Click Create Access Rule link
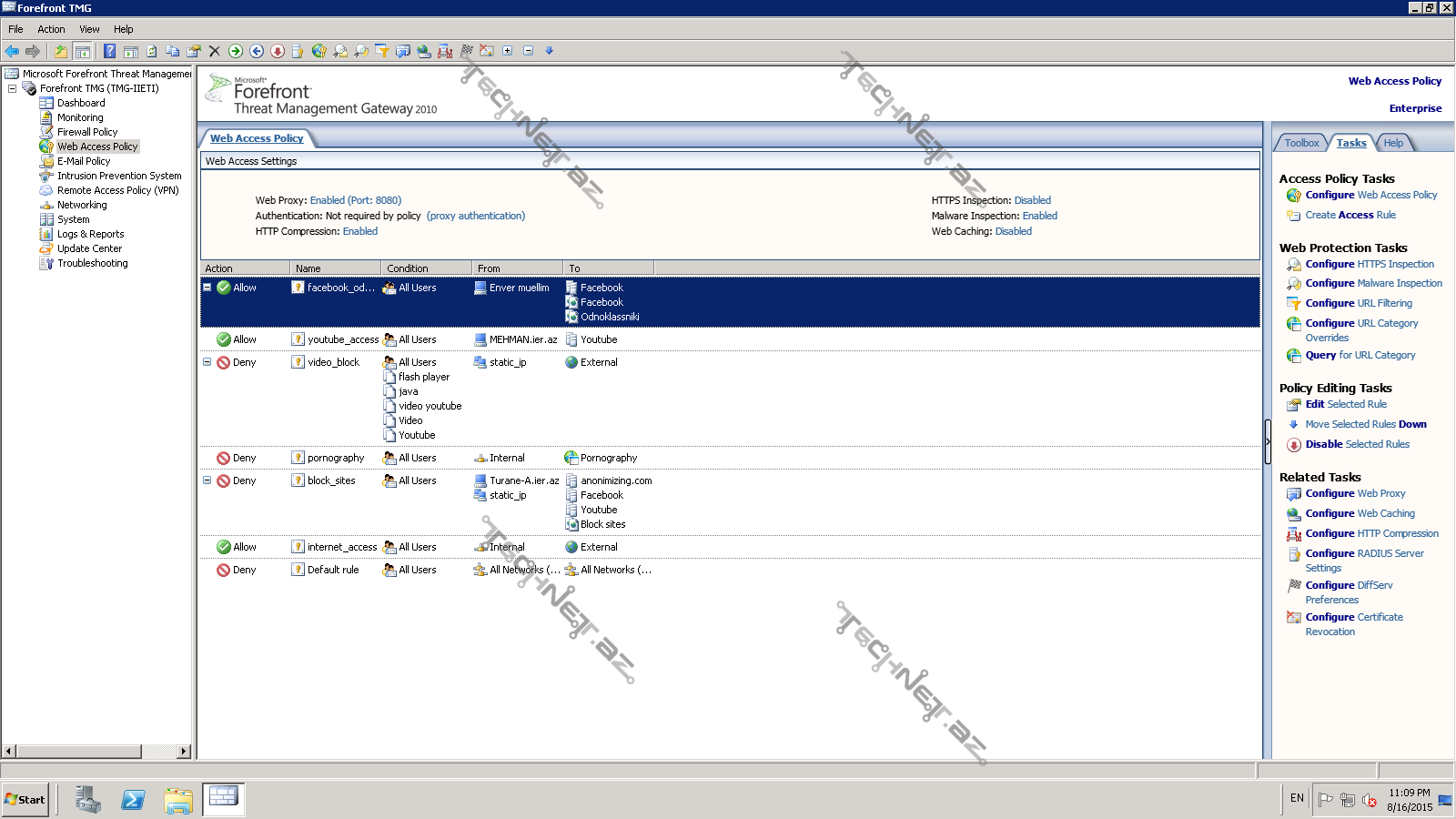1456x819 pixels. (1350, 215)
